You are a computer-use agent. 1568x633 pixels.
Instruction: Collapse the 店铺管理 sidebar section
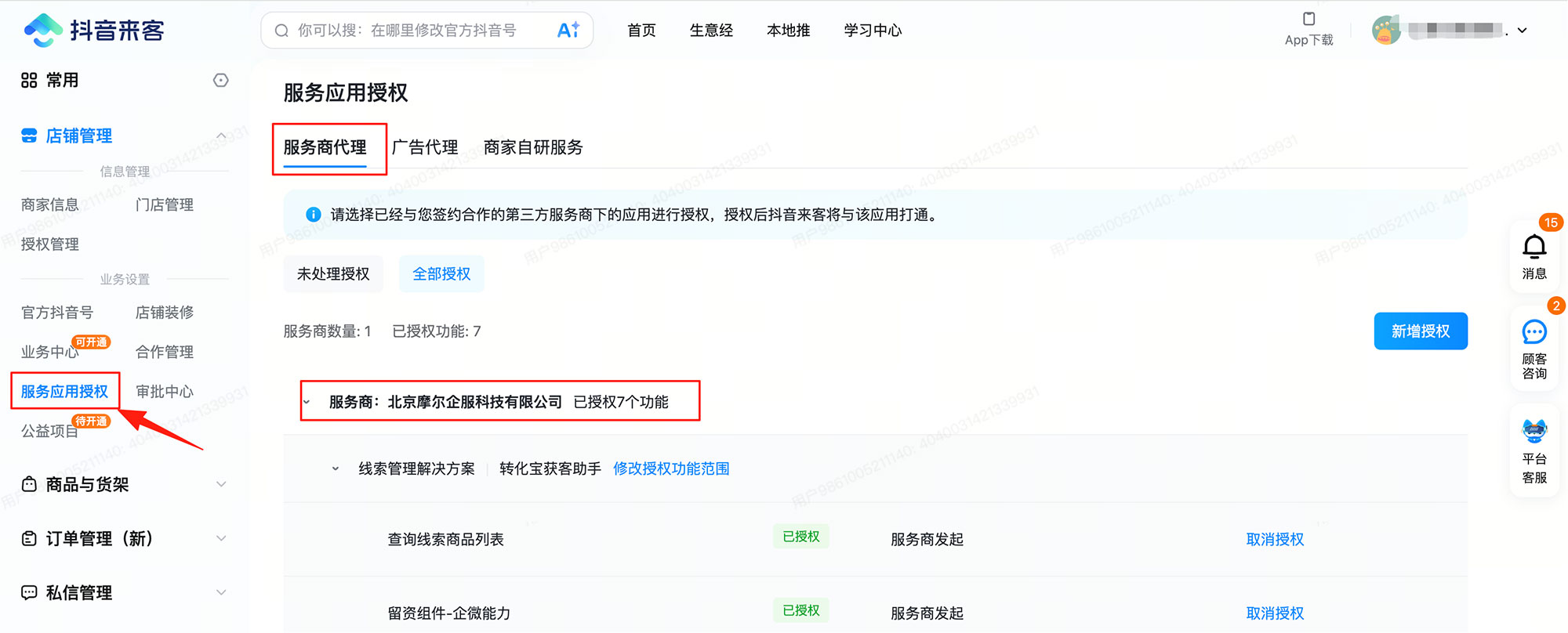[221, 136]
